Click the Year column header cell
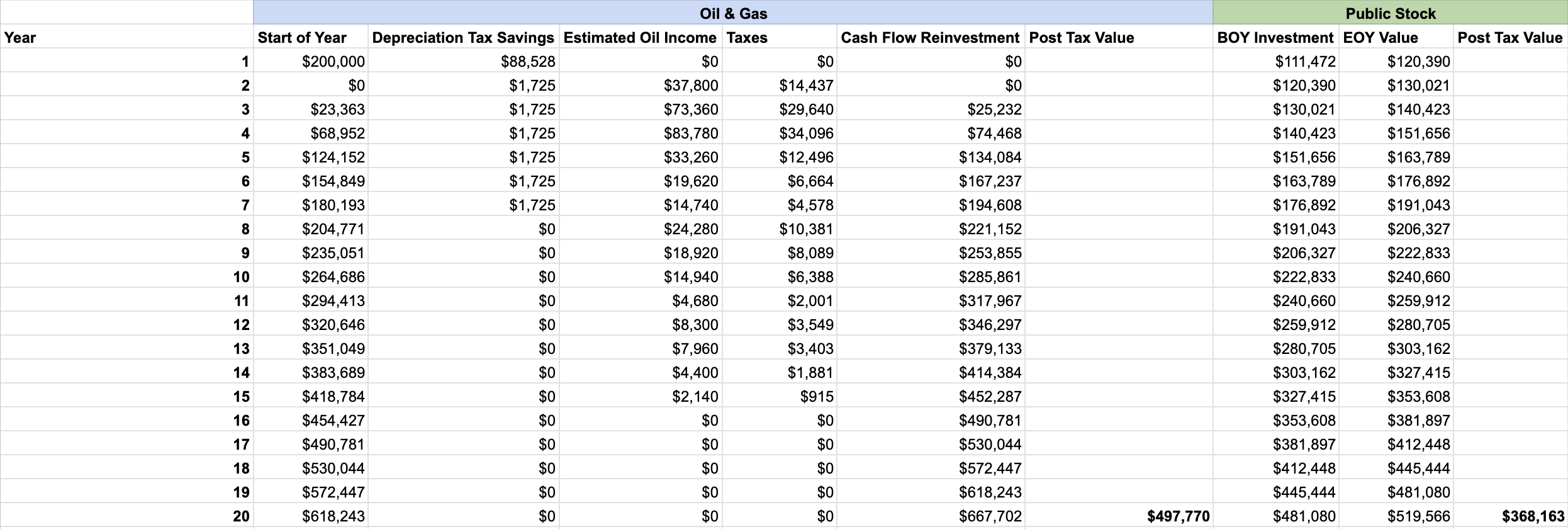Viewport: 1568px width, 529px height. (x=126, y=38)
